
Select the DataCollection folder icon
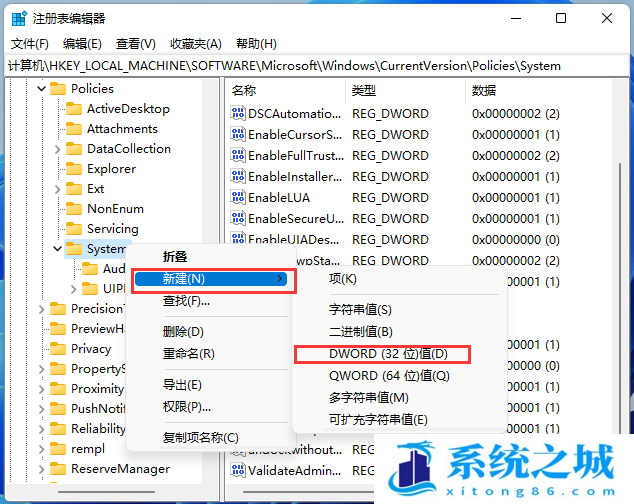pos(74,149)
